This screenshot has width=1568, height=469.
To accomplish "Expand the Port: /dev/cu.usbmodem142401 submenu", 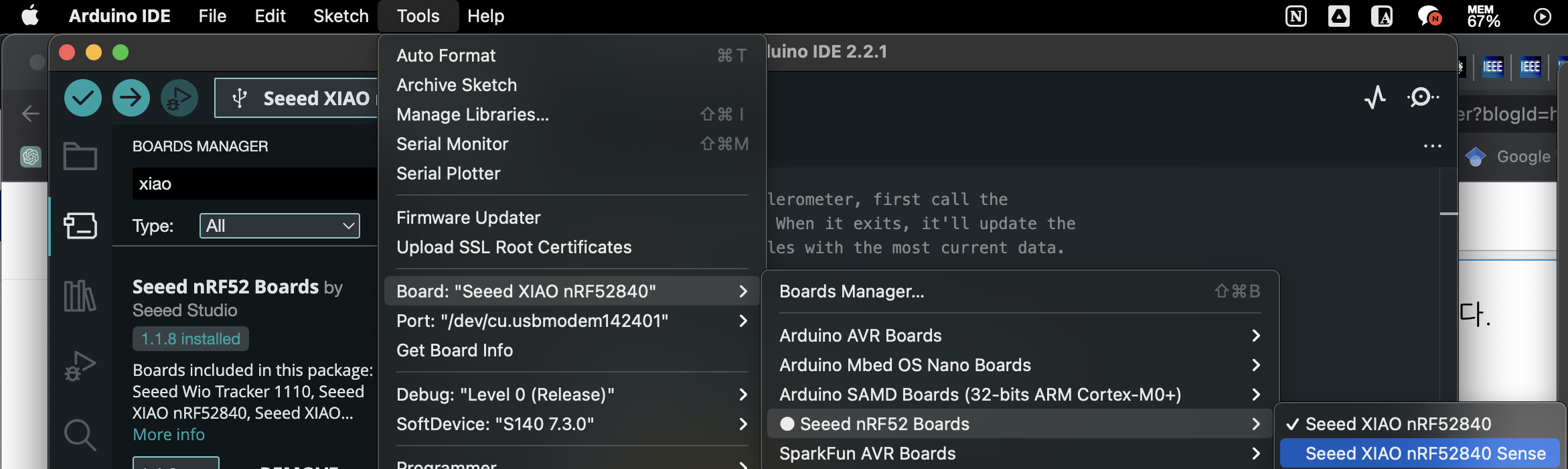I will point(572,321).
